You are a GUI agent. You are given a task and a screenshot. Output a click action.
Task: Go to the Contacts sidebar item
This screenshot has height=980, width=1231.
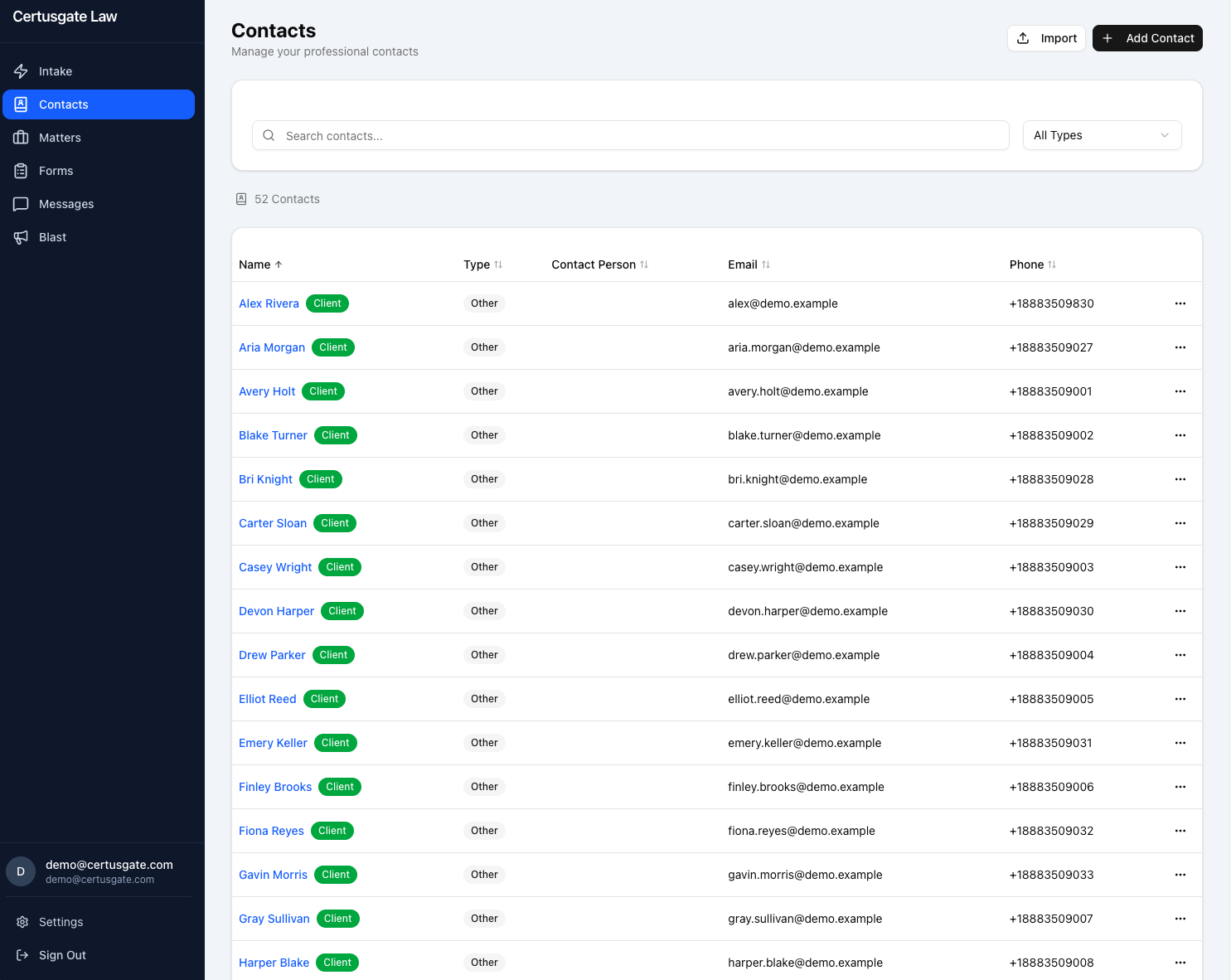coord(99,104)
